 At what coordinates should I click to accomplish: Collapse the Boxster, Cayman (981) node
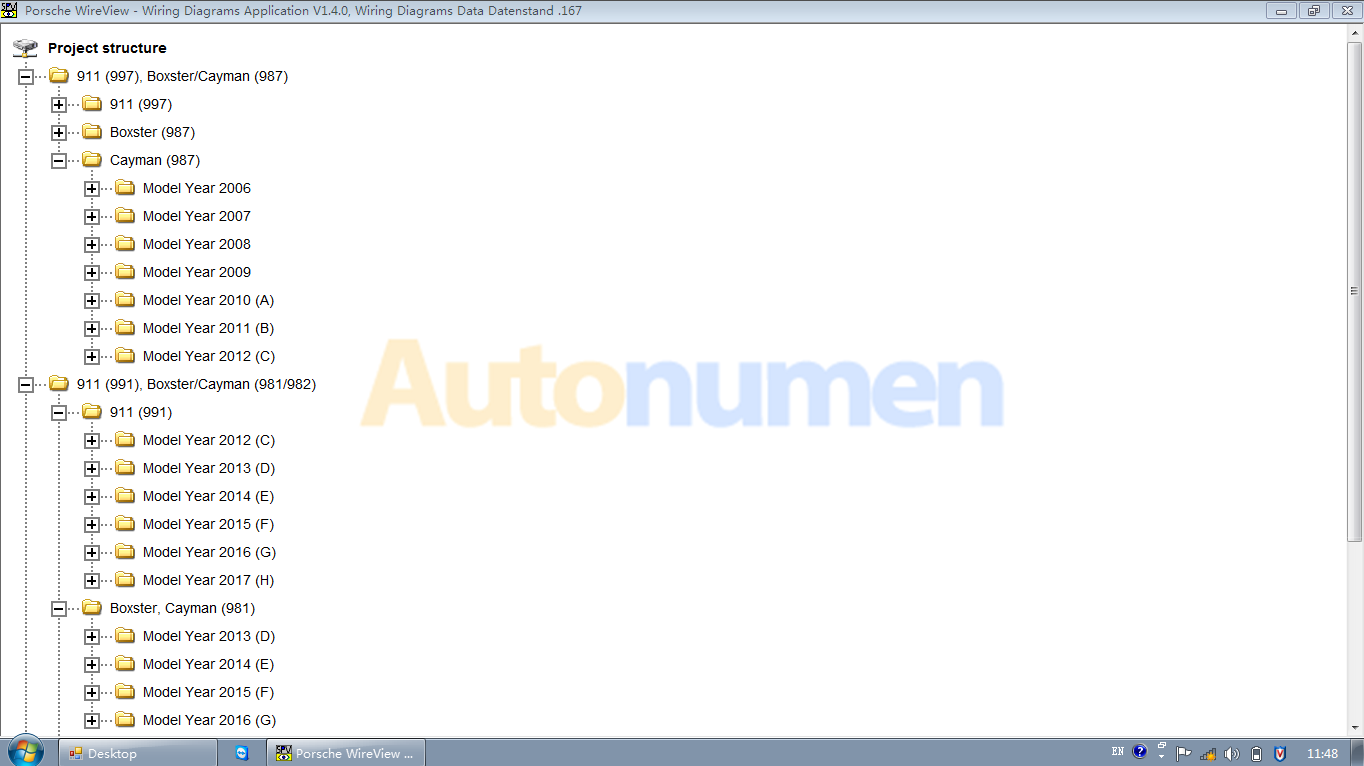[59, 608]
